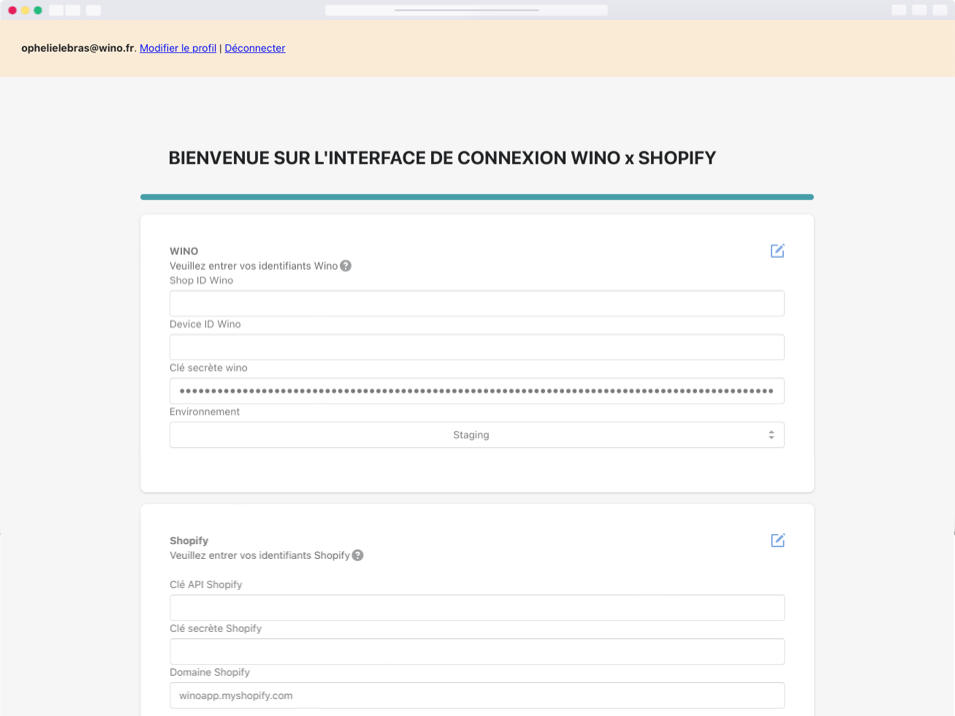Viewport: 955px width, 716px height.
Task: Click the teal progress bar under heading
Action: [x=476, y=197]
